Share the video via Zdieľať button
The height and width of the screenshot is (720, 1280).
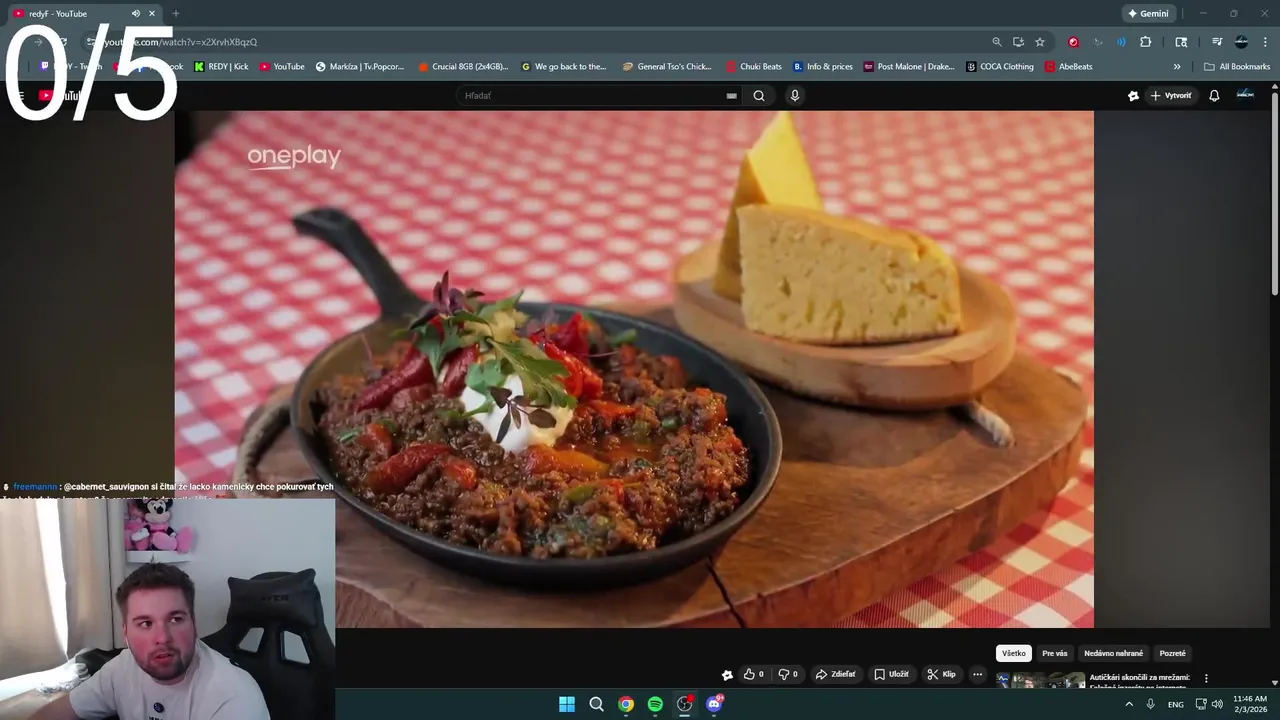(836, 674)
